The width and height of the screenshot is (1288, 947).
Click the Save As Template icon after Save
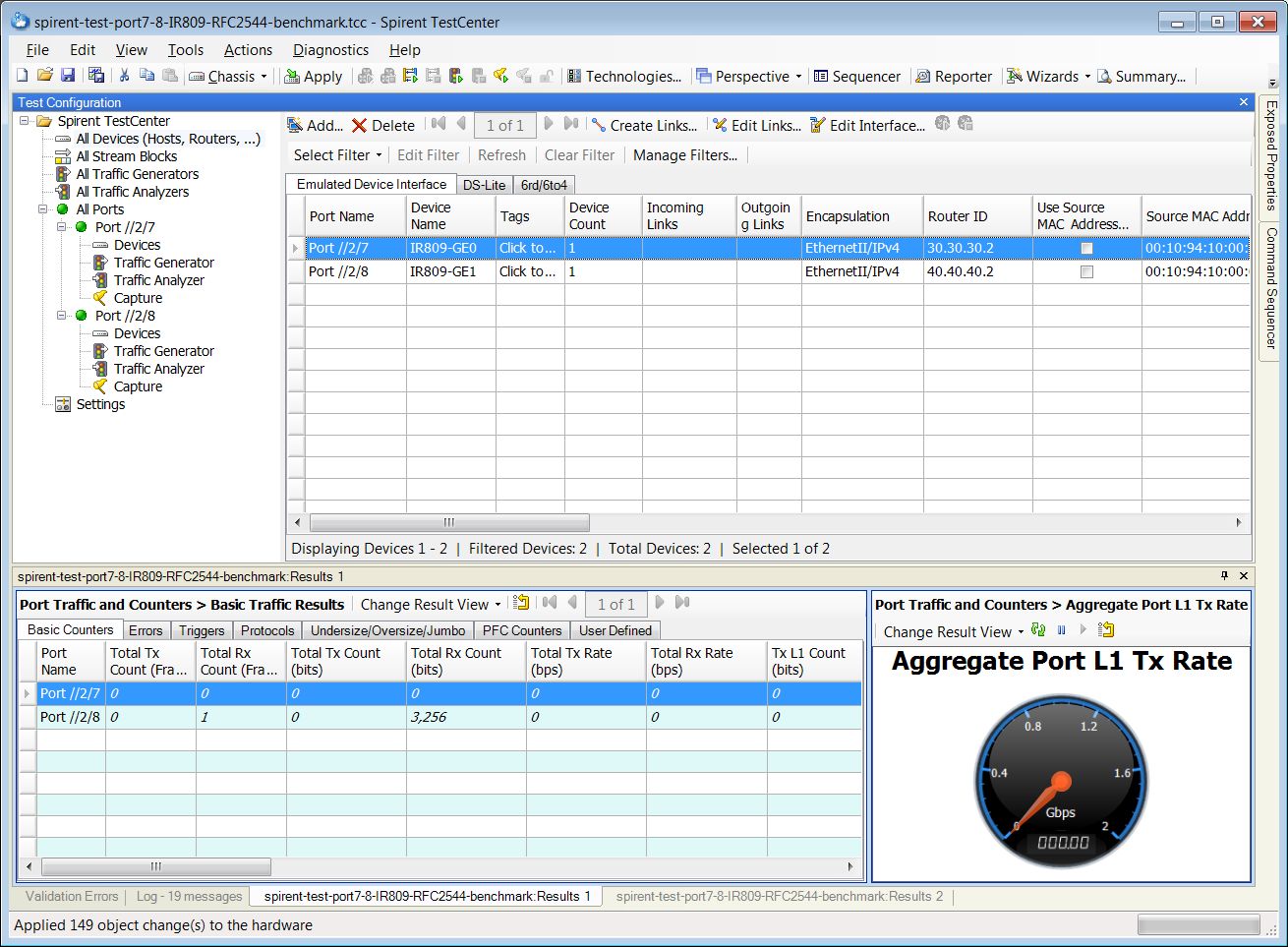click(95, 76)
